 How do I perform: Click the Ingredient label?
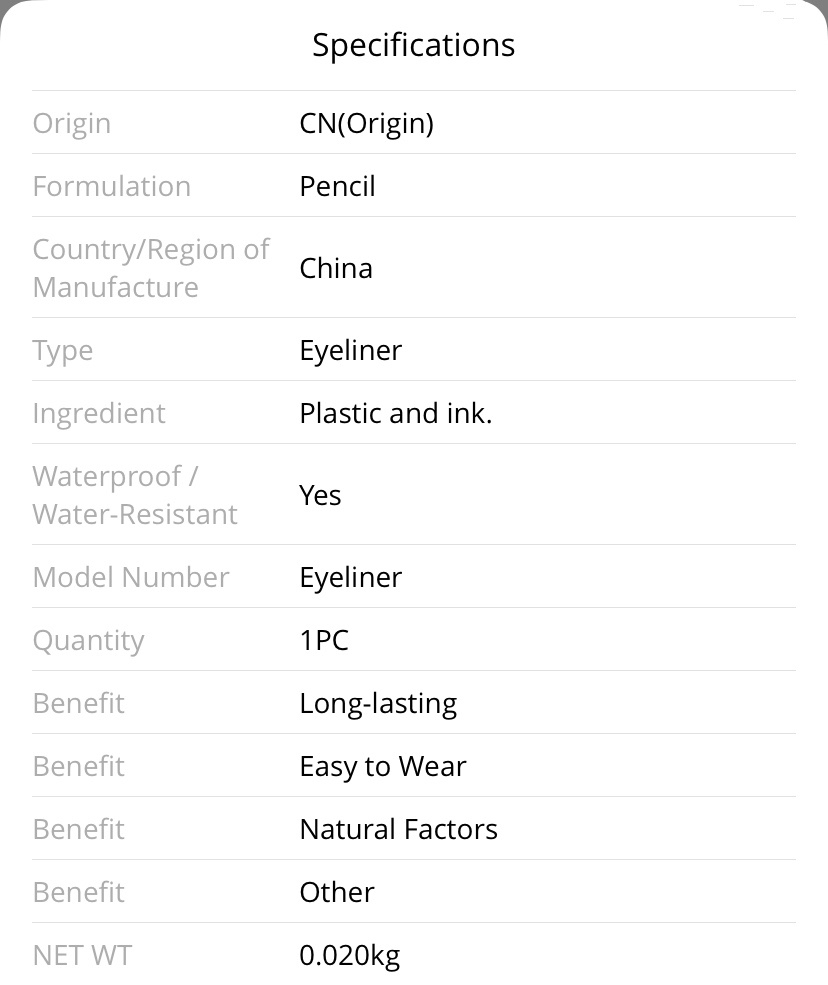point(99,413)
